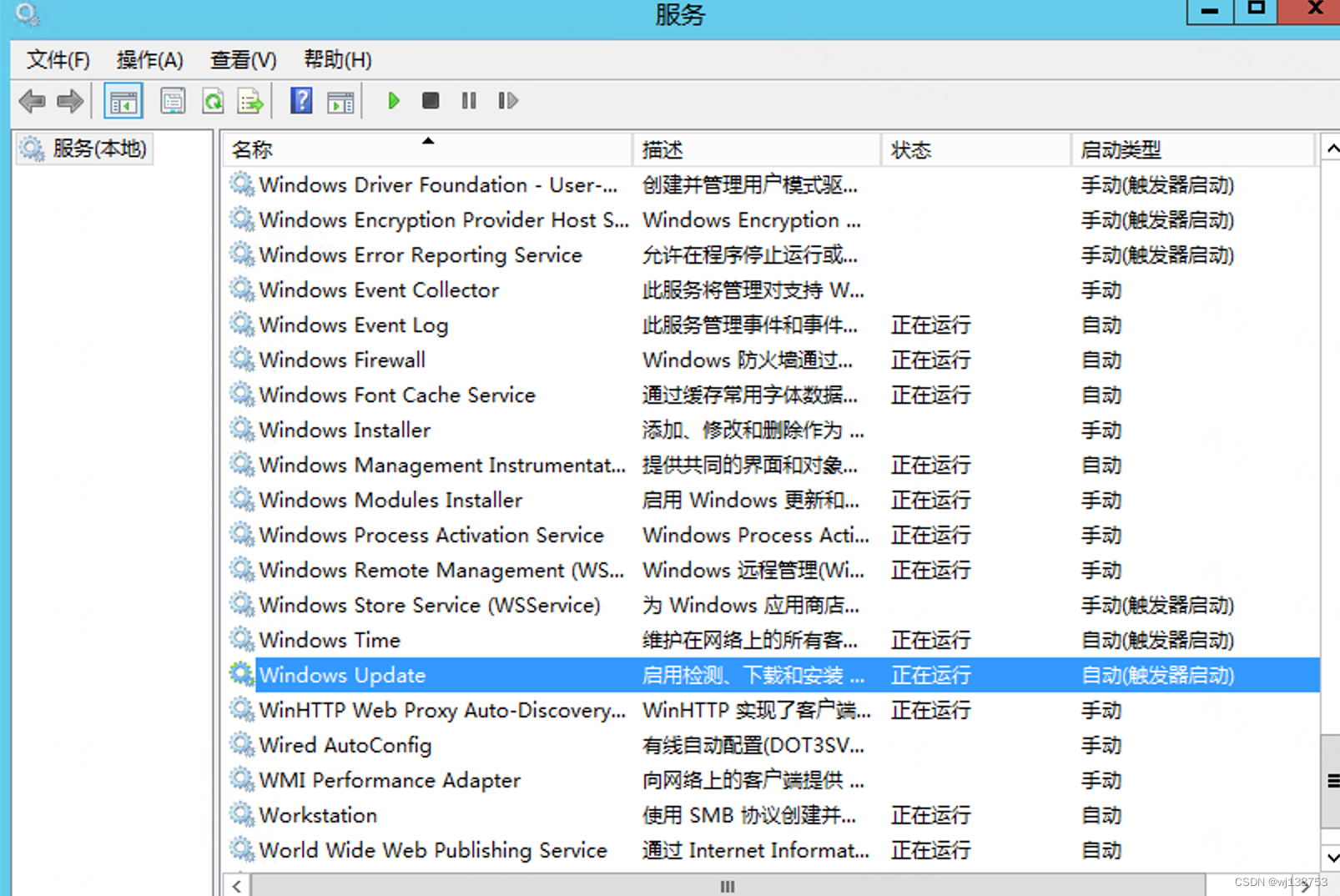Pause the service with the pause icon
Screen dimensions: 1340x896
click(469, 101)
